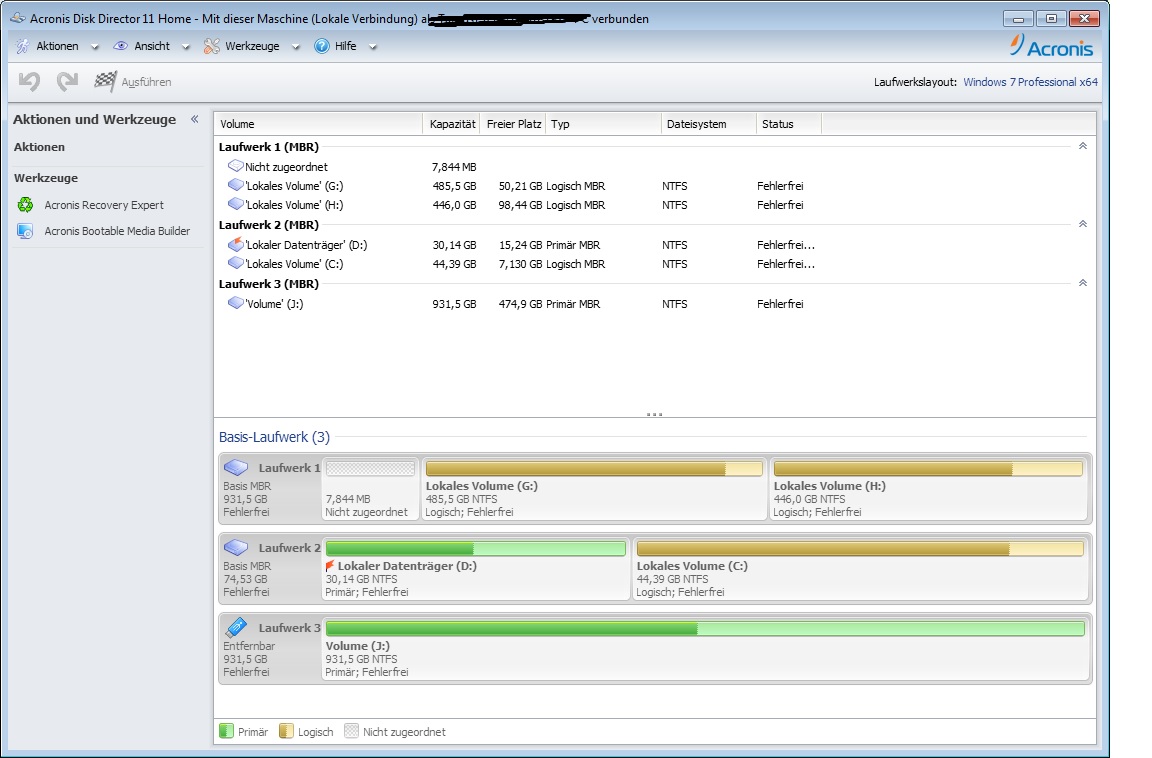Select Lokaler Datenträger (D:) block in disk map

click(475, 568)
